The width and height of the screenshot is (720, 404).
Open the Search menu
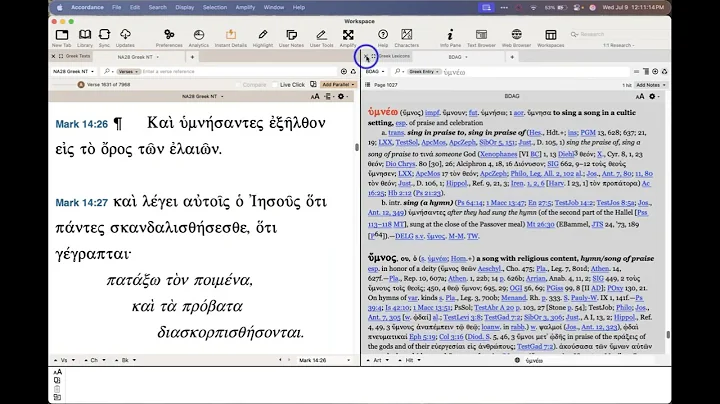(158, 7)
